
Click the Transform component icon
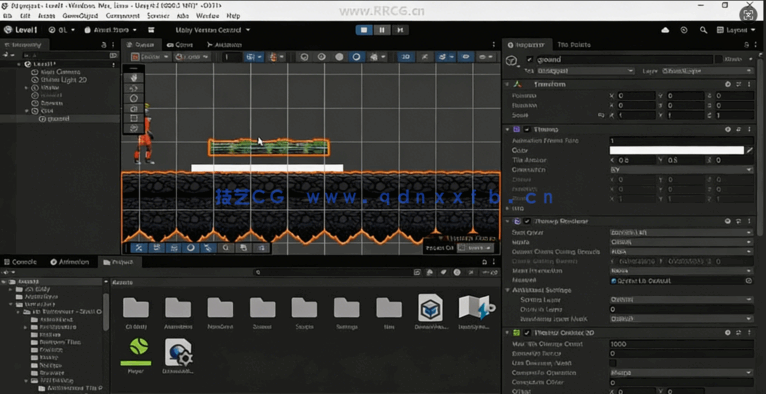click(518, 84)
